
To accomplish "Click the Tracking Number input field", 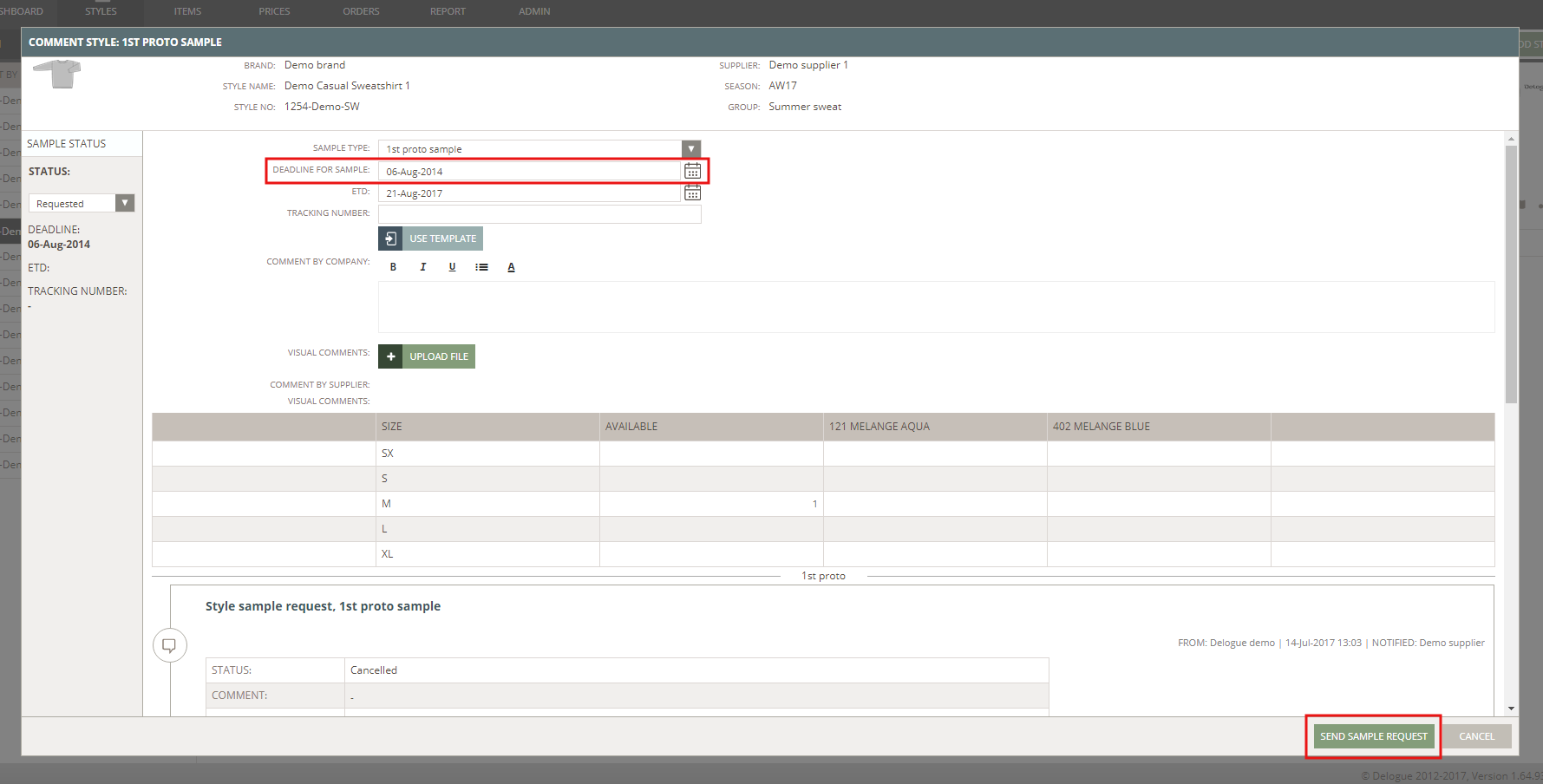I will (539, 214).
